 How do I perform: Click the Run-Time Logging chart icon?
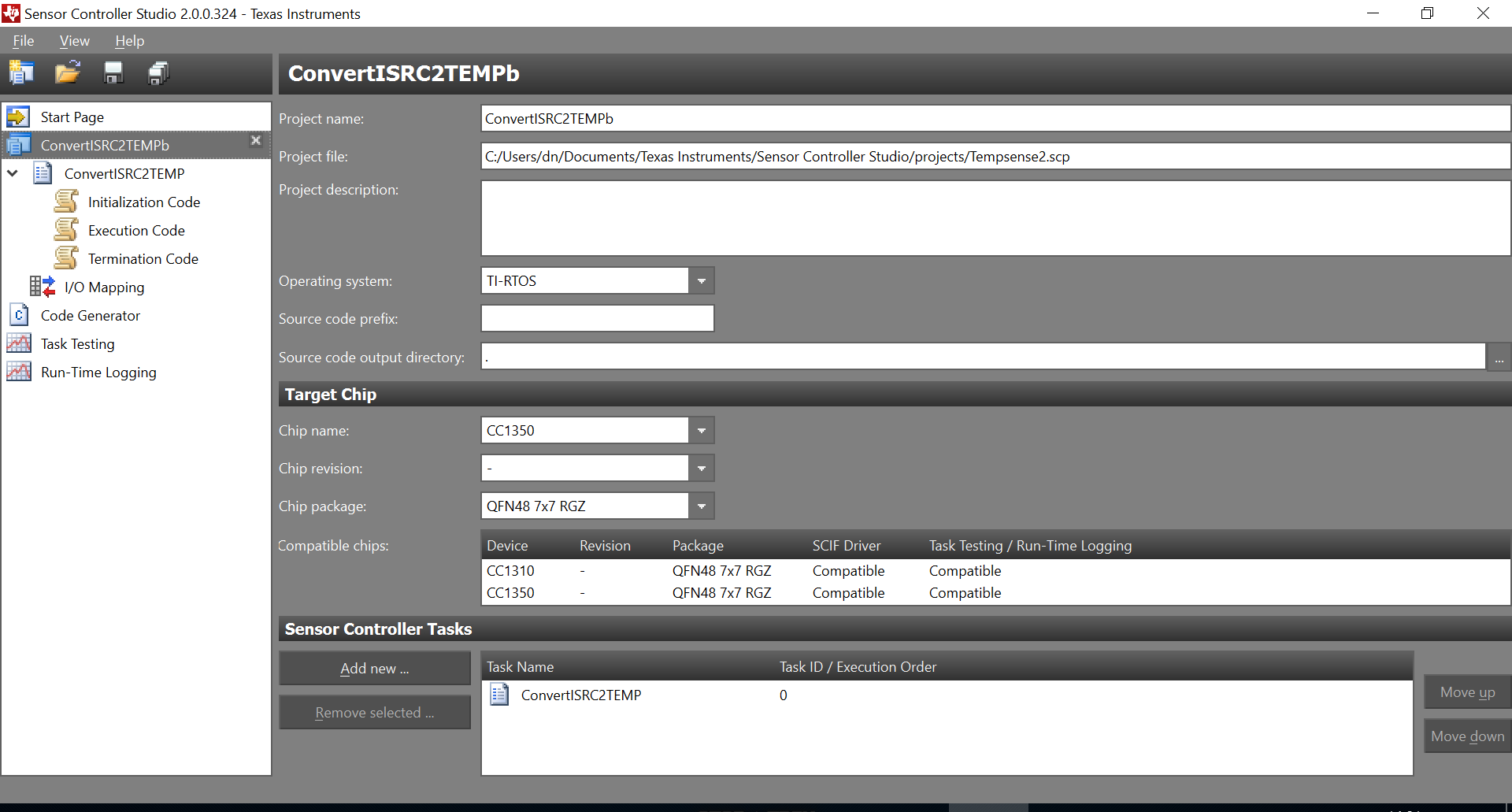pyautogui.click(x=19, y=372)
